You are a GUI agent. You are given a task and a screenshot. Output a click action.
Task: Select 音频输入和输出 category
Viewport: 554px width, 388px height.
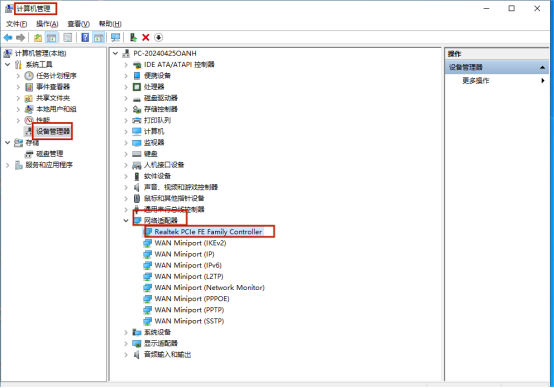tap(167, 354)
